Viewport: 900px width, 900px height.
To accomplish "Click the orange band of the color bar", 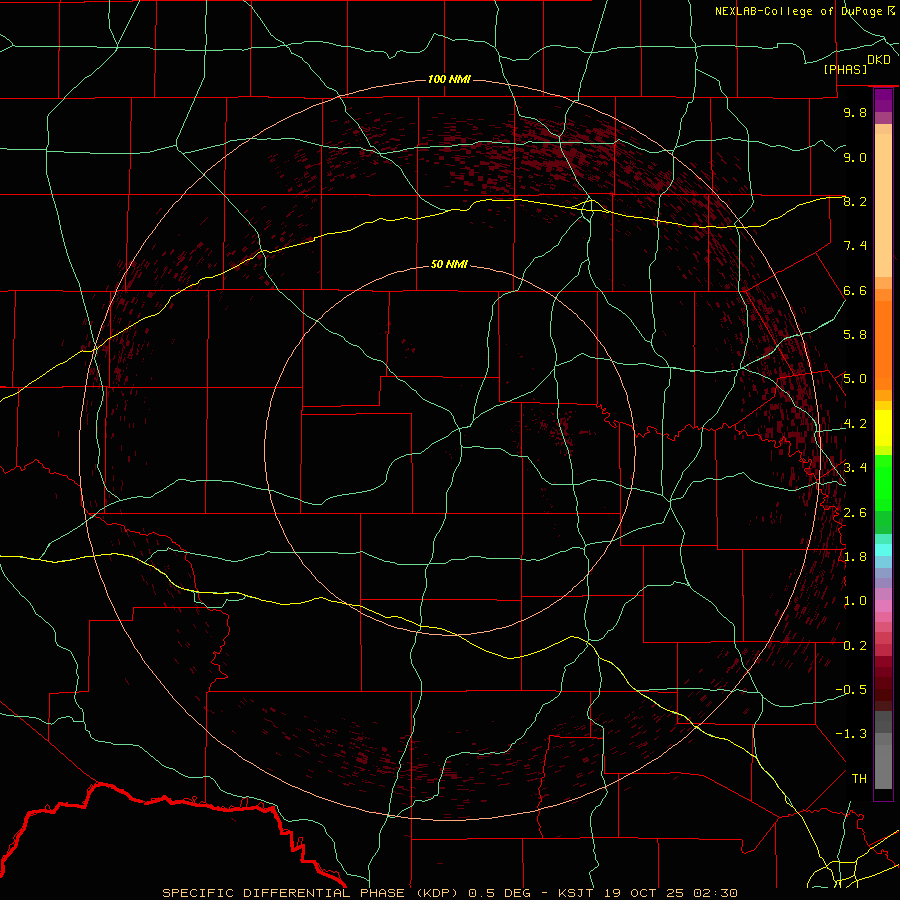I will [883, 345].
